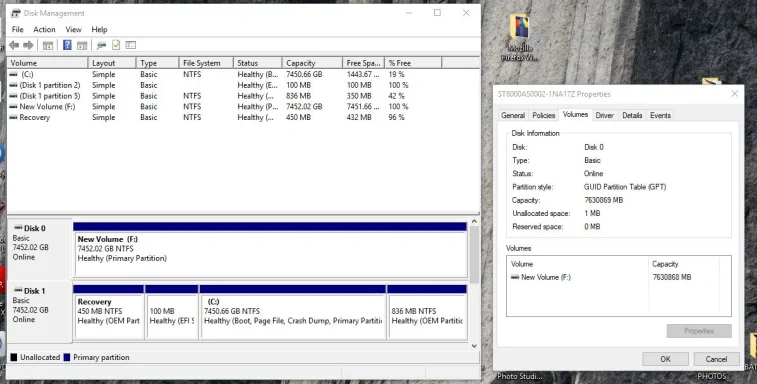The image size is (757, 384).
Task: Click scroll down arrow in disk graphical pane
Action: pos(474,346)
